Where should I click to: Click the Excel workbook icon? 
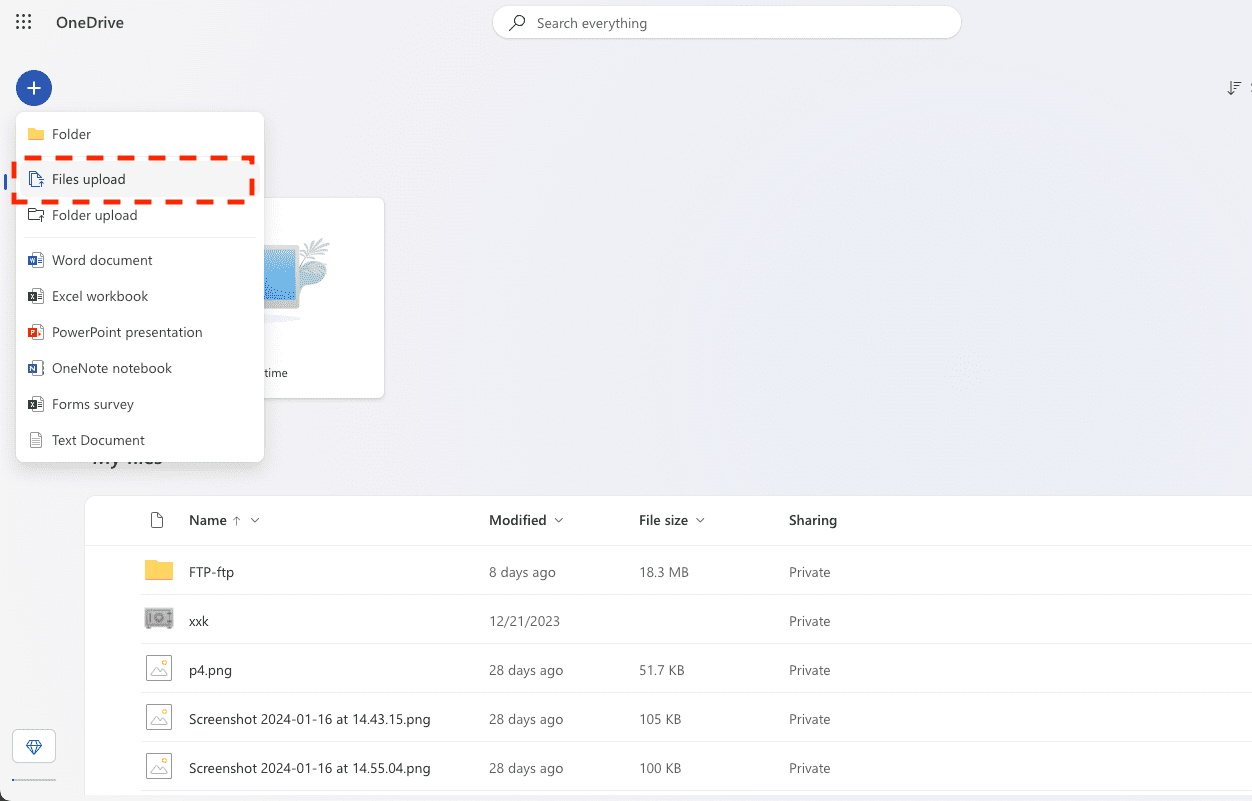(x=36, y=296)
